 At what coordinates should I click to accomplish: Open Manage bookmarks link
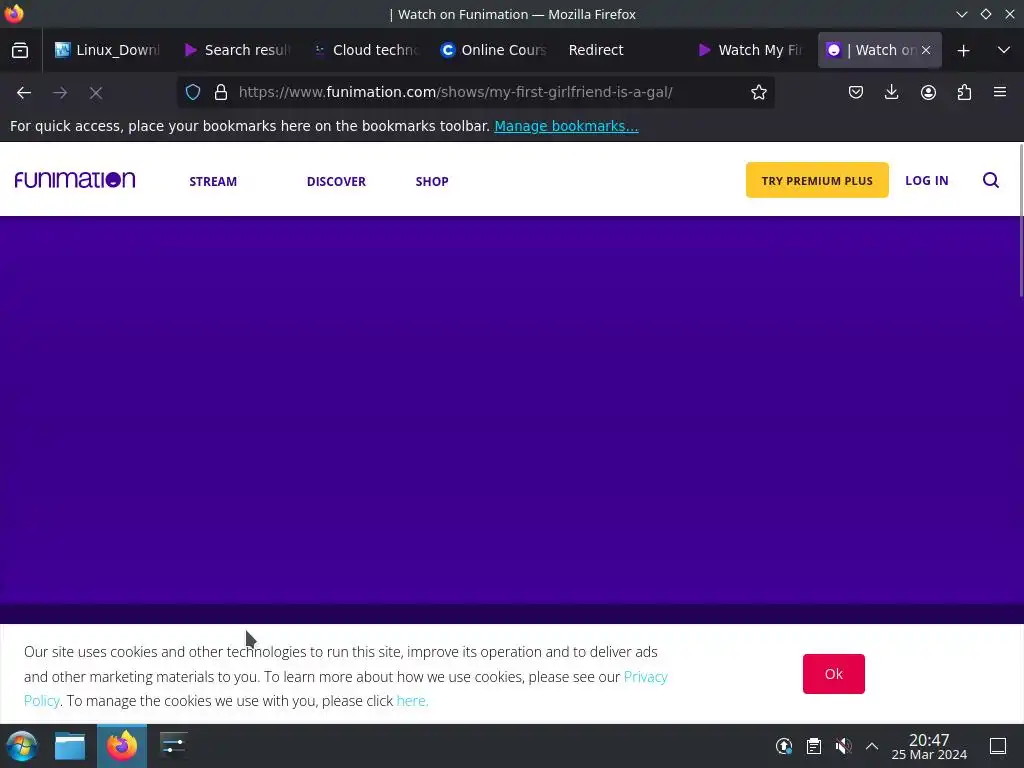click(566, 126)
